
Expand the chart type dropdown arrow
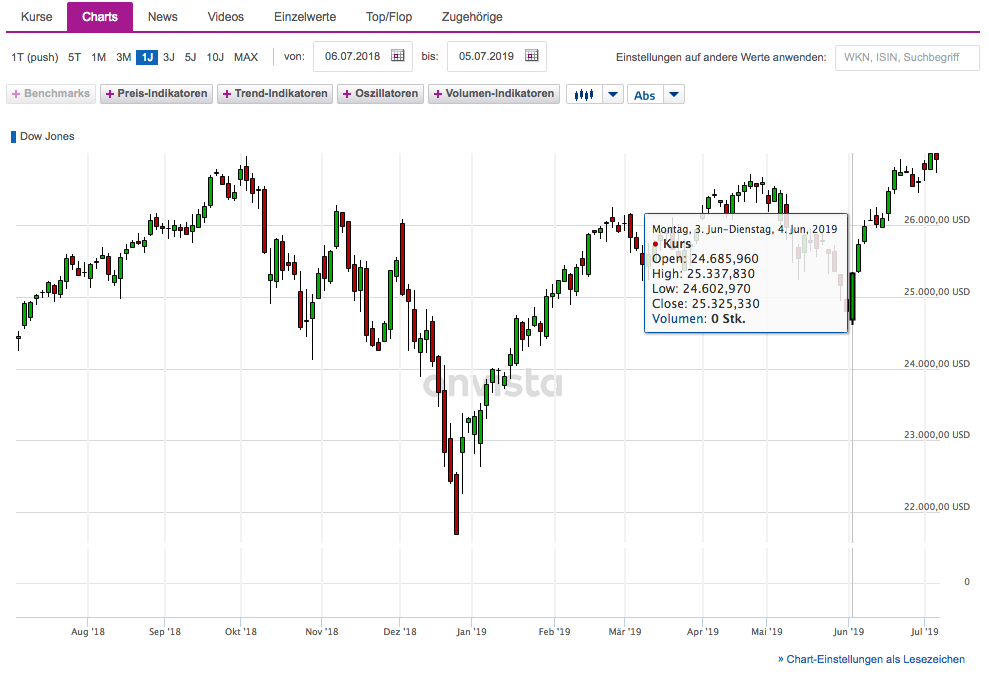tap(612, 94)
